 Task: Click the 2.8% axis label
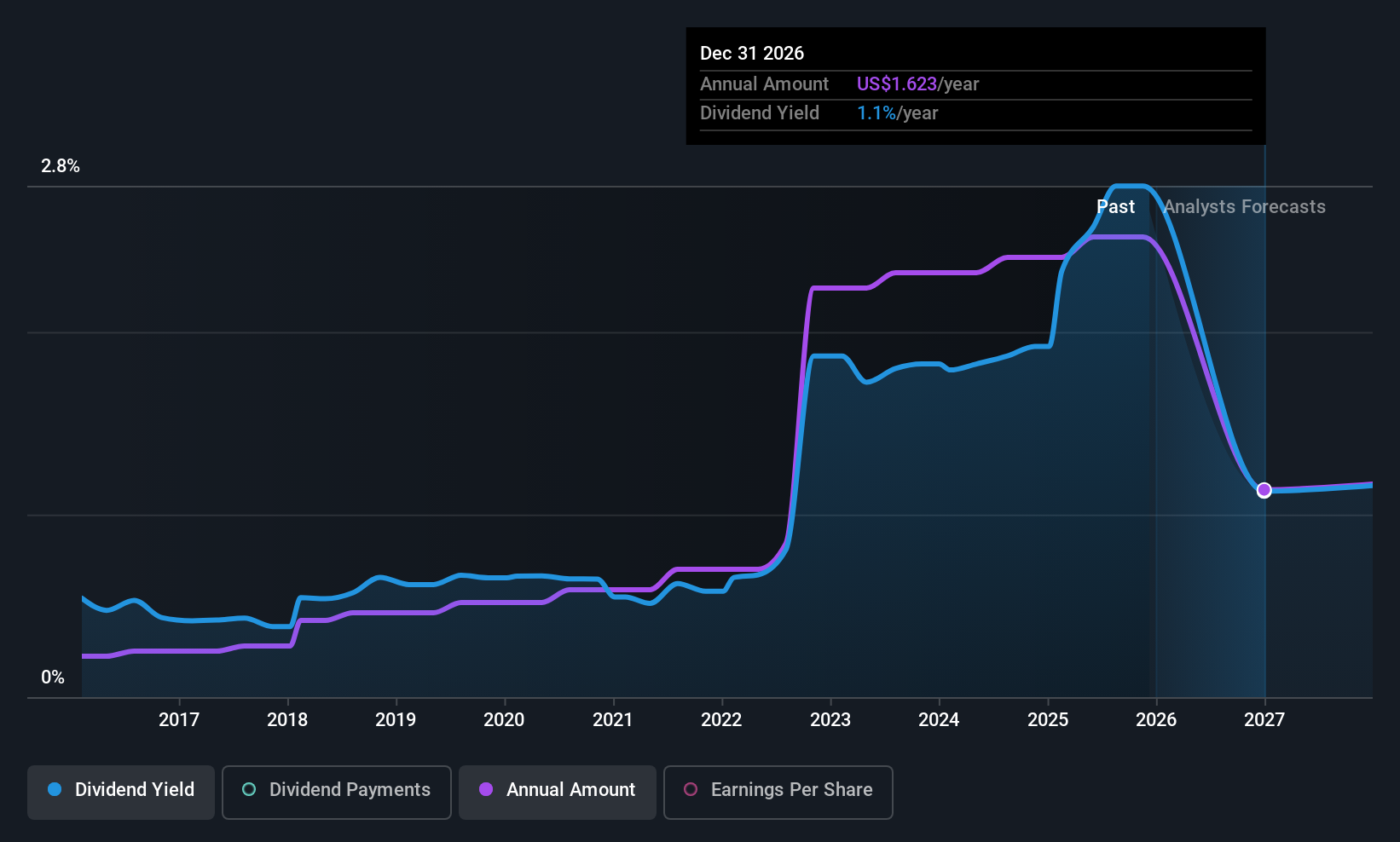pos(60,166)
